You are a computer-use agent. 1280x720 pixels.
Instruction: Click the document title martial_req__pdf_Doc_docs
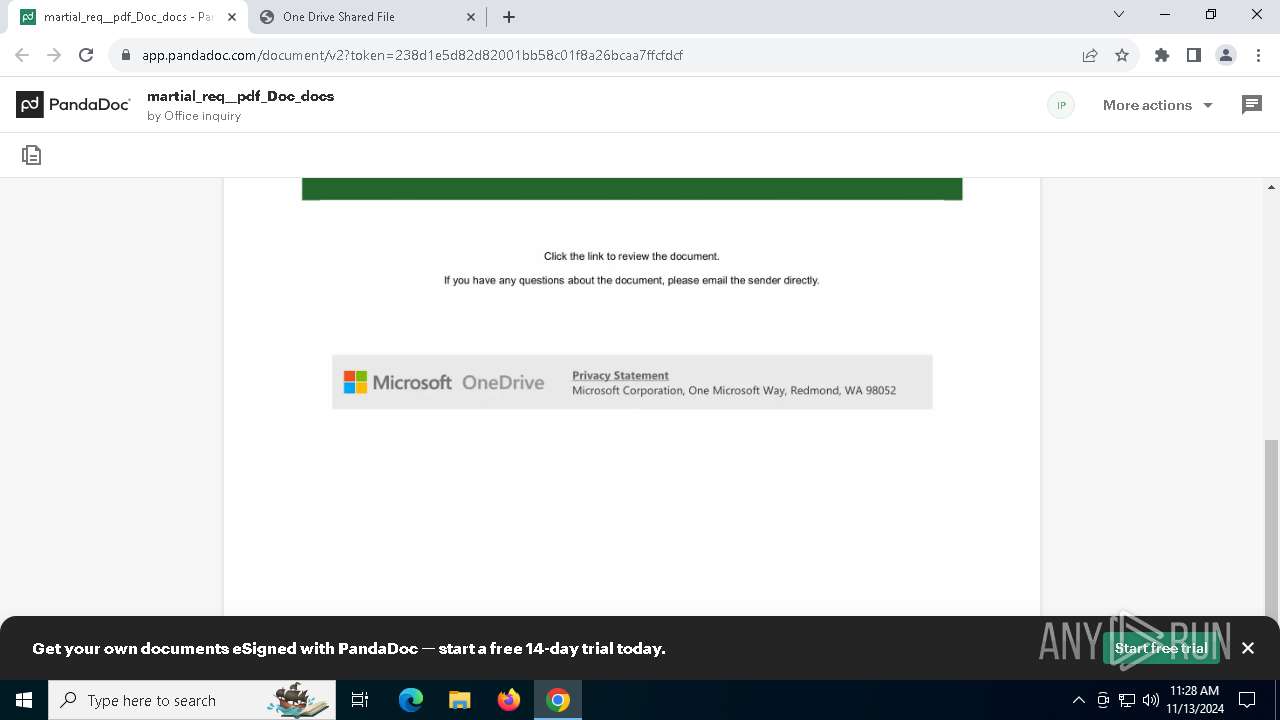coord(240,96)
